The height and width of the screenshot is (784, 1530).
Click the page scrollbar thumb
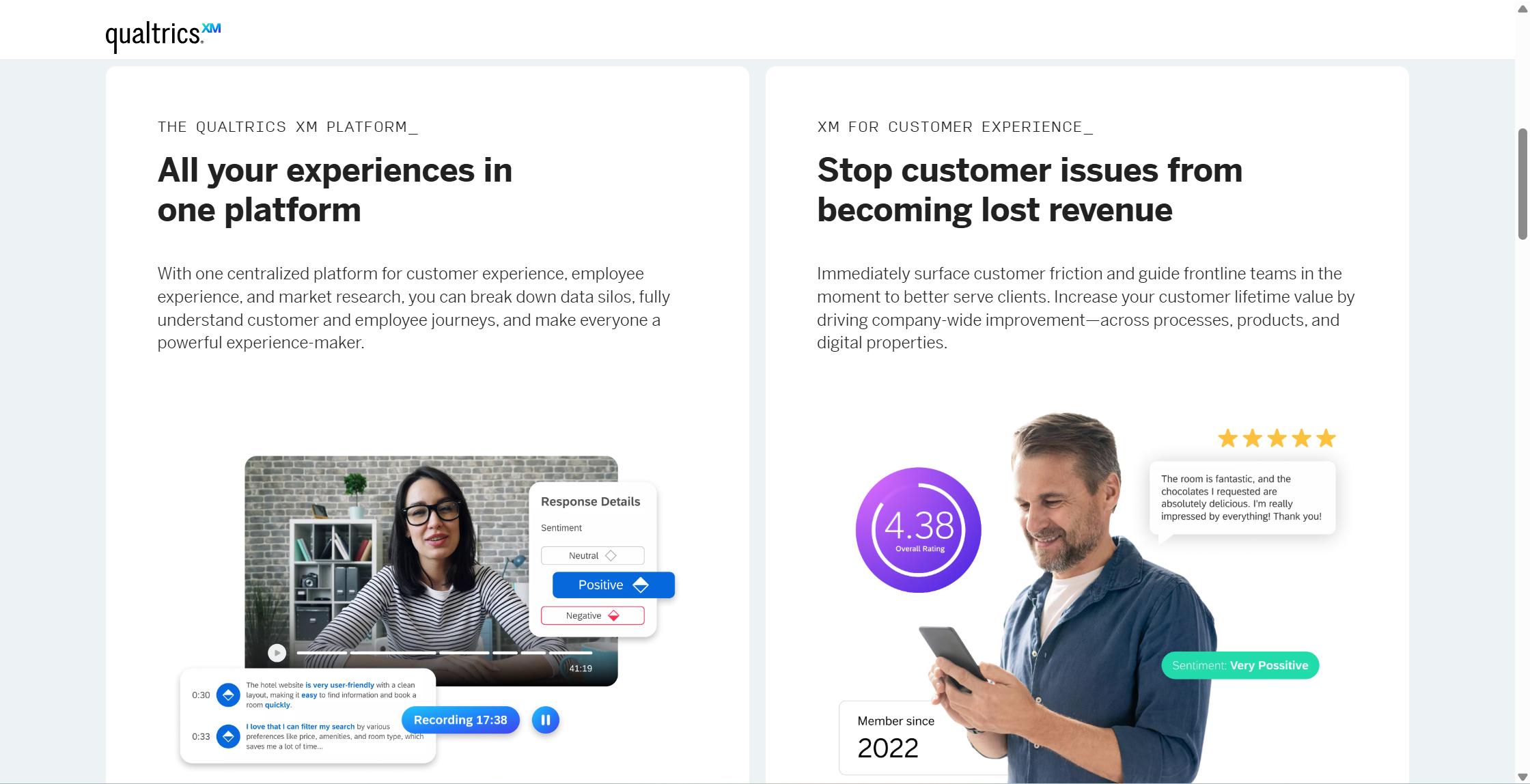pos(1522,184)
